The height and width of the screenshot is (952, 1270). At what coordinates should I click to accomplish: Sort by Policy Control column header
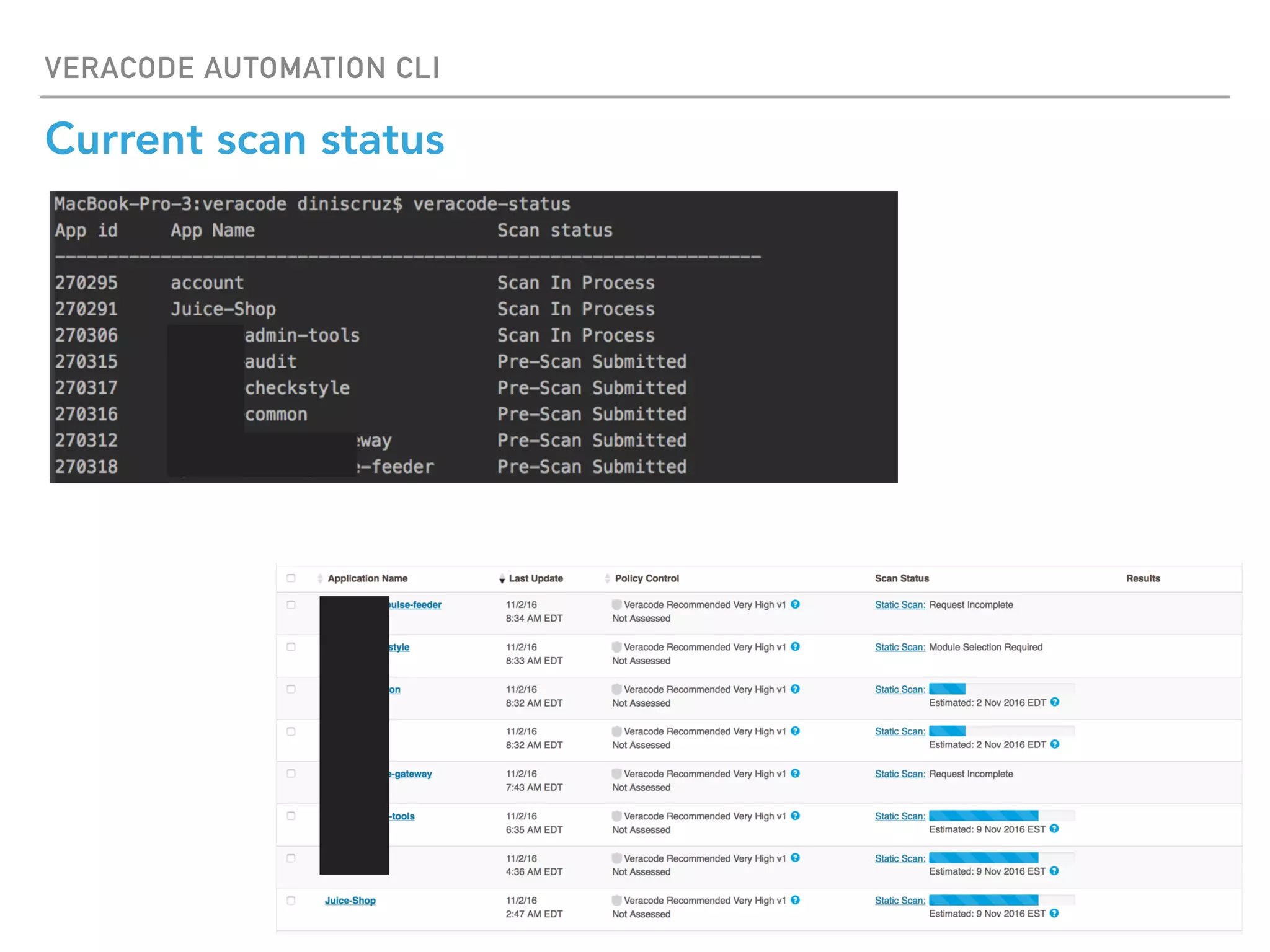pyautogui.click(x=647, y=578)
